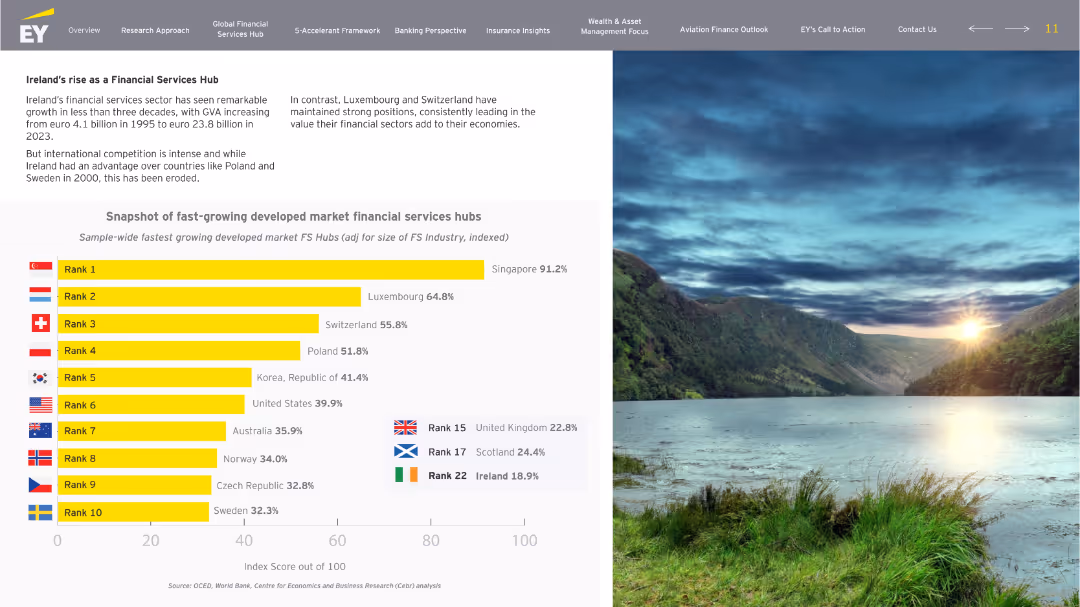
Task: Click the 'Poland 51.8%' label
Action: (338, 351)
